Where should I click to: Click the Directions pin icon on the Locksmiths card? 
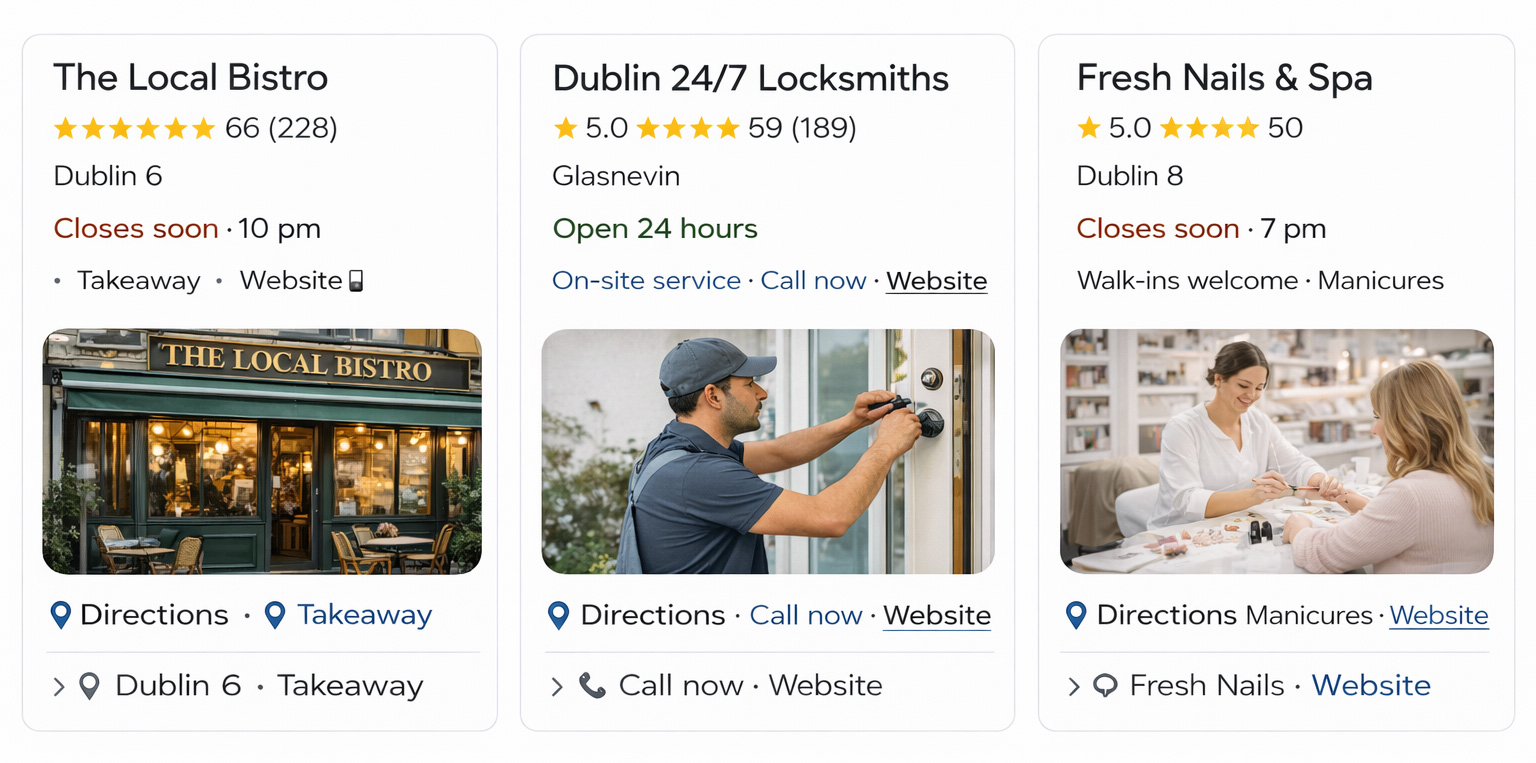[x=559, y=615]
